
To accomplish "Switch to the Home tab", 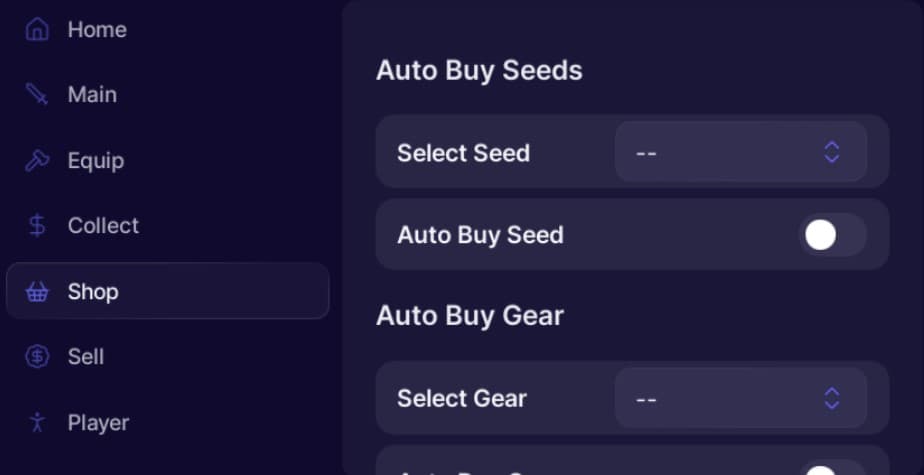I will coord(97,30).
